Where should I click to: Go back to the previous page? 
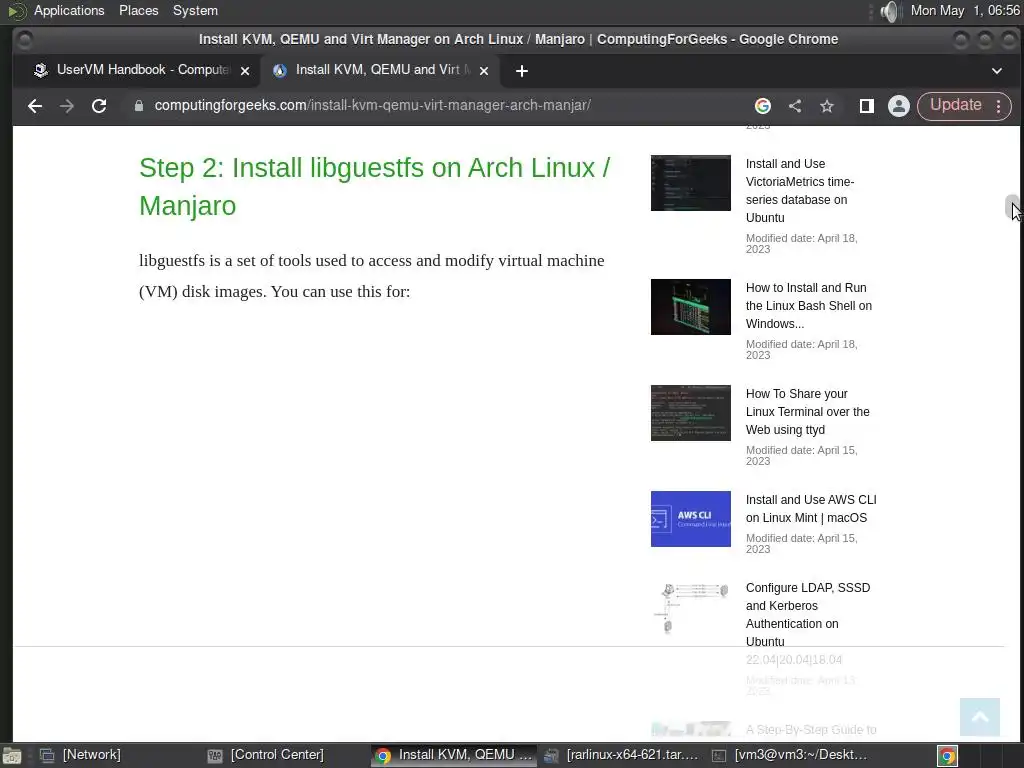pyautogui.click(x=35, y=106)
